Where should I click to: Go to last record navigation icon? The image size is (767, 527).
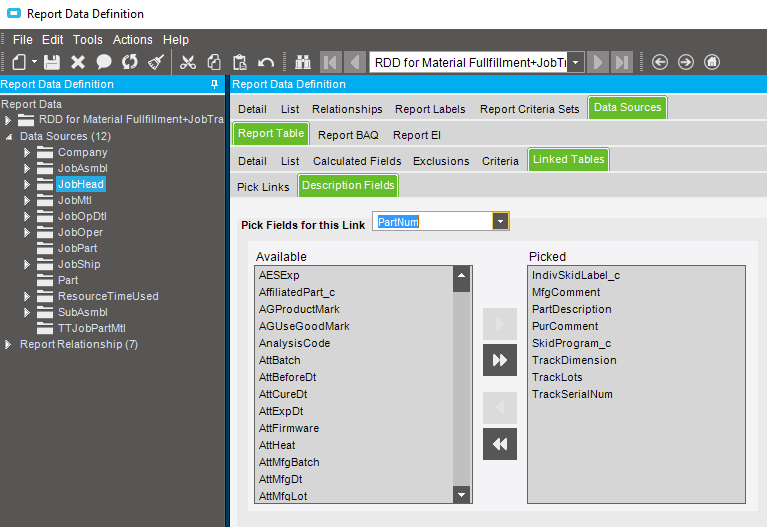click(x=621, y=62)
